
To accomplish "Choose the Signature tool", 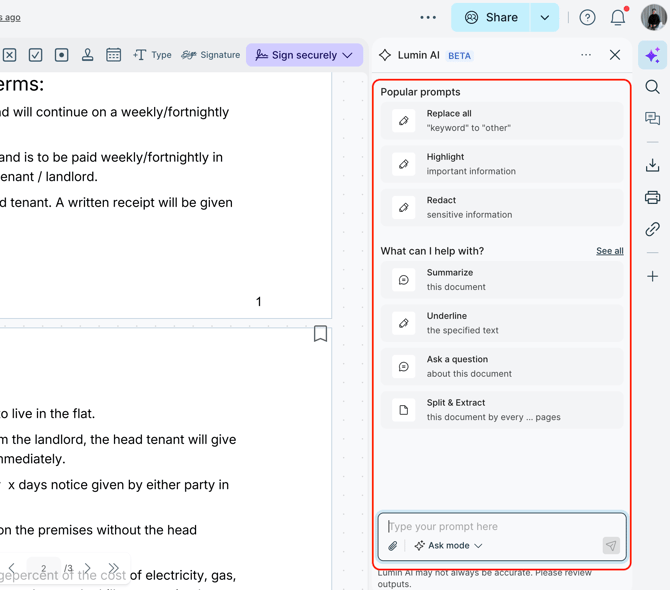I will 211,55.
